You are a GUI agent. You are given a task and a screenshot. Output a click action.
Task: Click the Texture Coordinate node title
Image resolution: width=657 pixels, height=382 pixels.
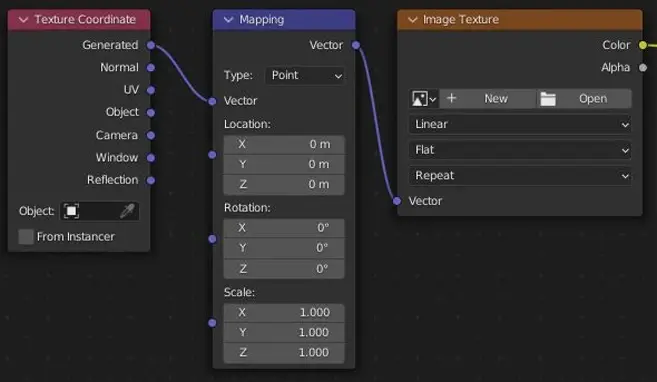point(85,20)
